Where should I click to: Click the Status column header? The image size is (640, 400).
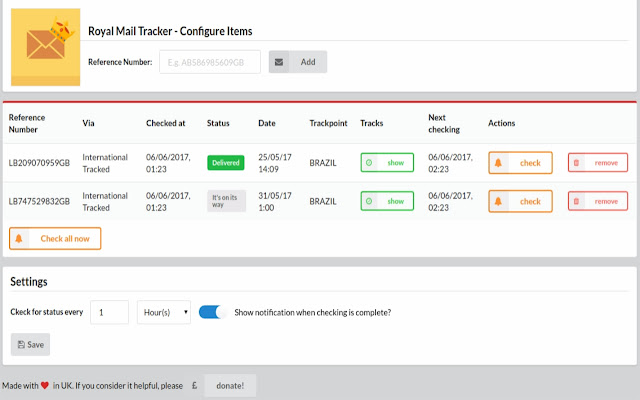point(218,123)
